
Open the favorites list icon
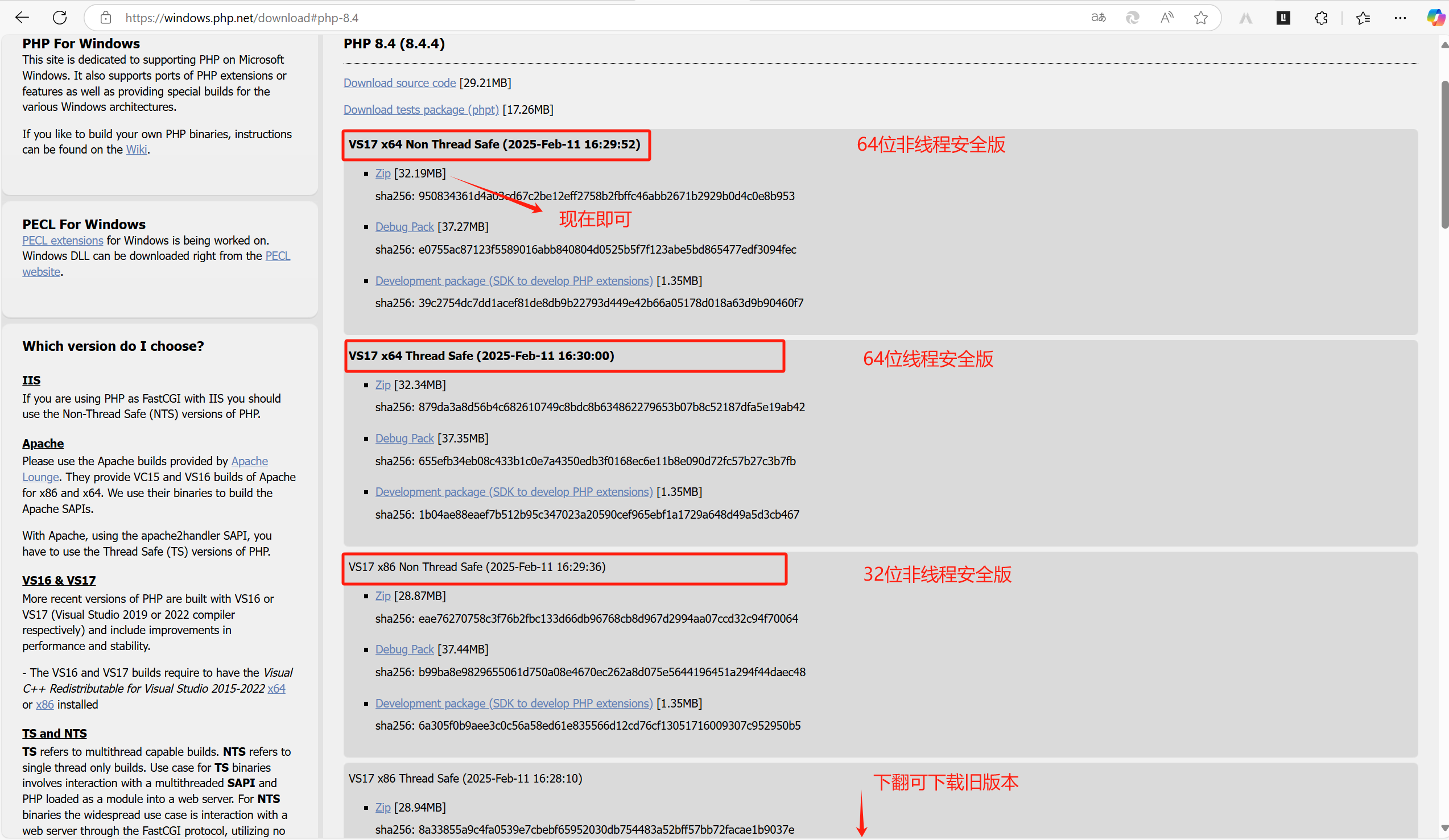1363,17
